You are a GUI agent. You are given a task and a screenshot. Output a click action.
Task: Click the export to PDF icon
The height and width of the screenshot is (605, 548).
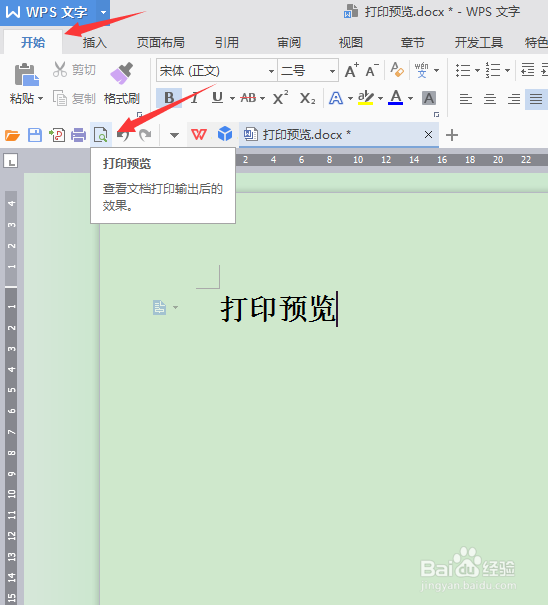pos(57,135)
